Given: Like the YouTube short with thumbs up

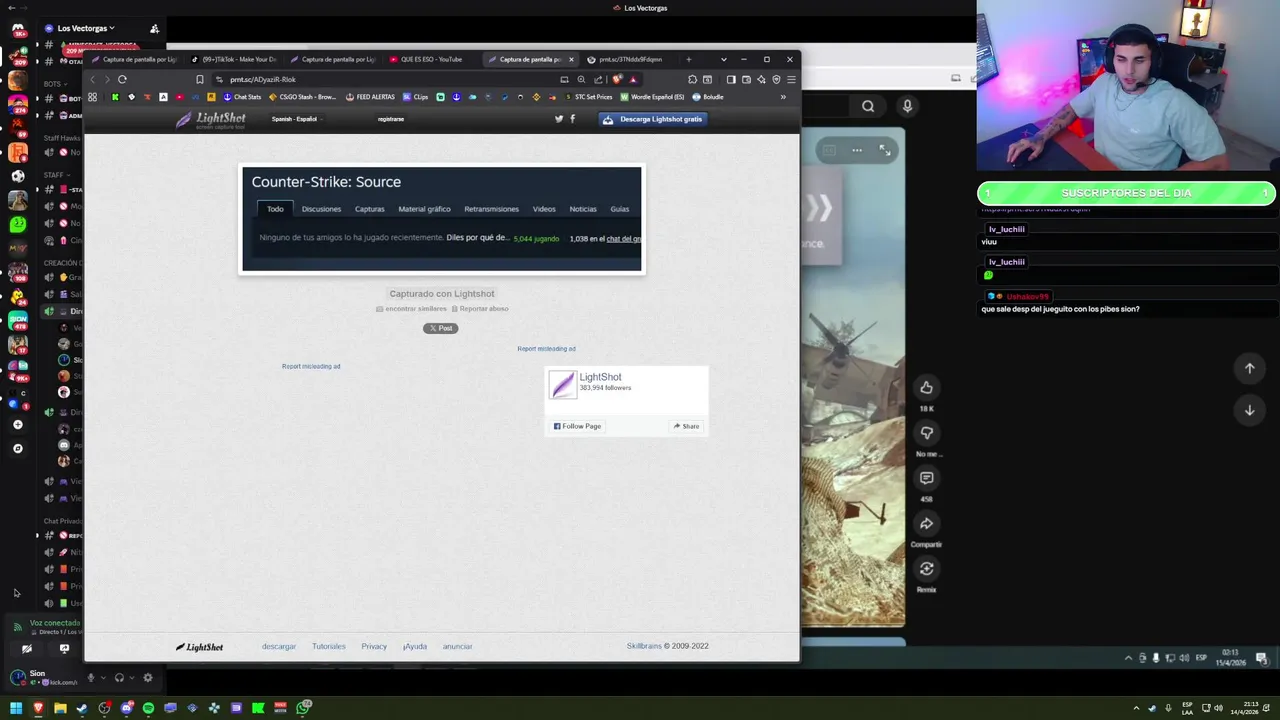Looking at the screenshot, I should (926, 387).
